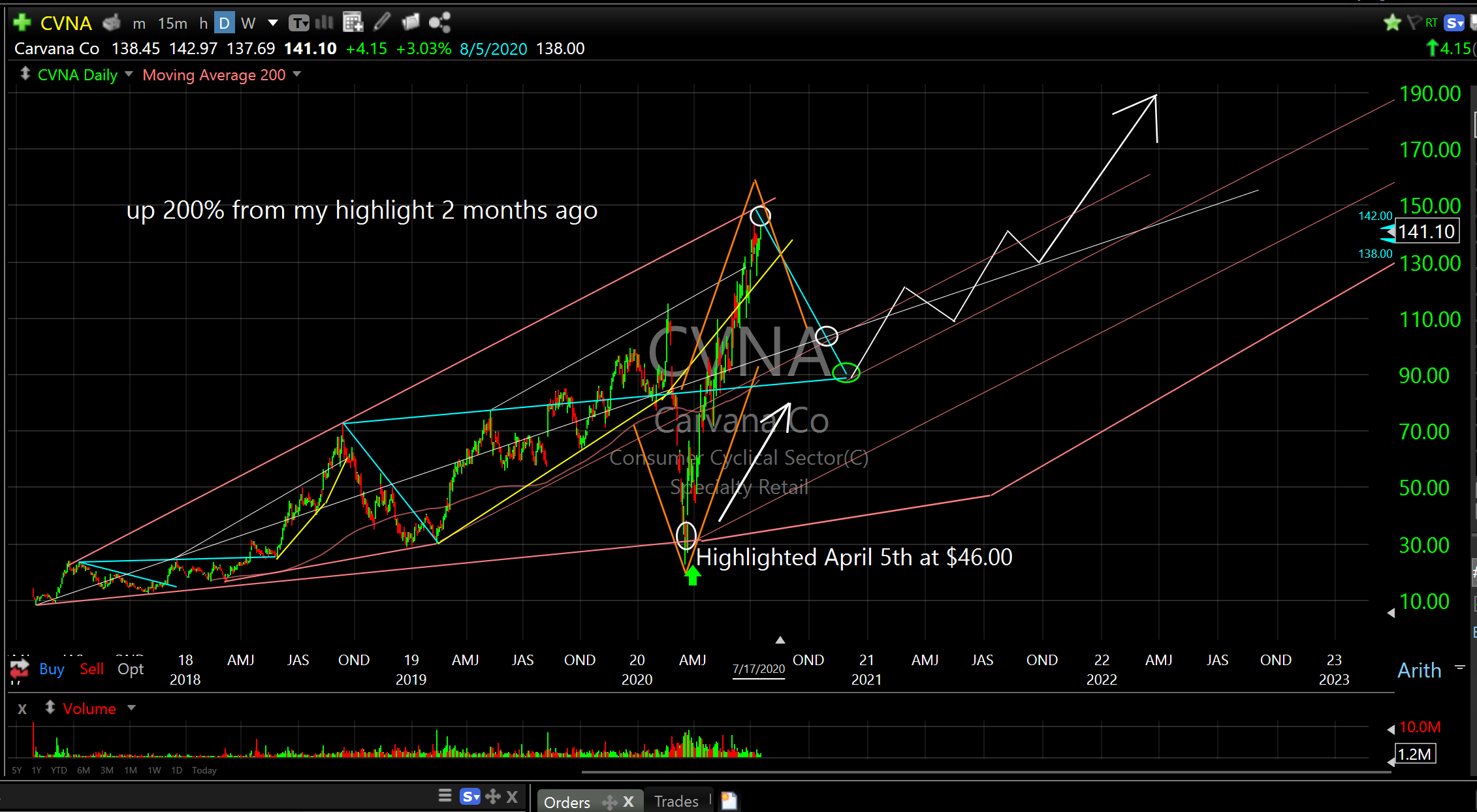Click the green plus add-symbol icon
Viewport: 1477px width, 812px height.
(x=22, y=23)
